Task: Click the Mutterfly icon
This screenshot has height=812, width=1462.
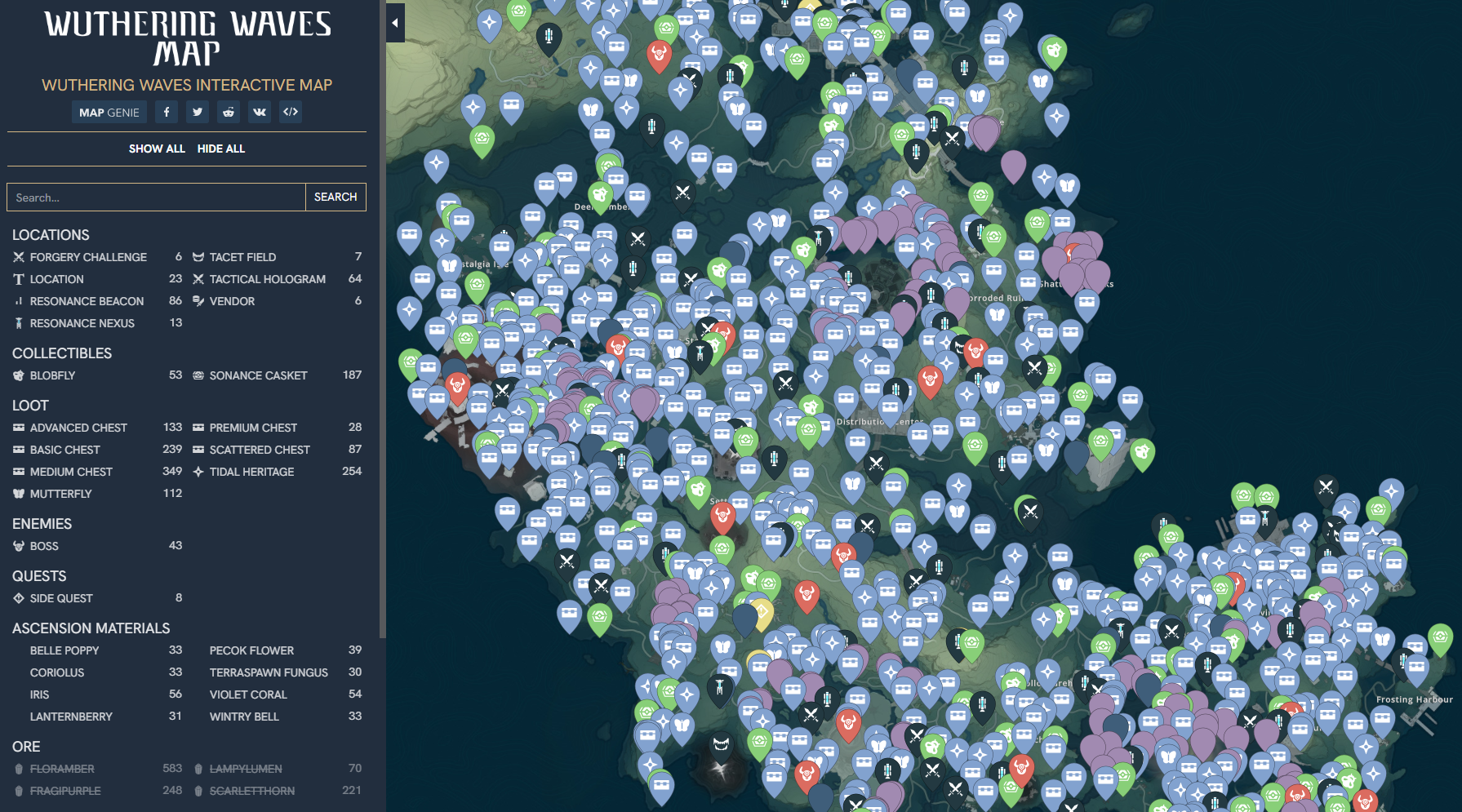Action: pos(19,494)
